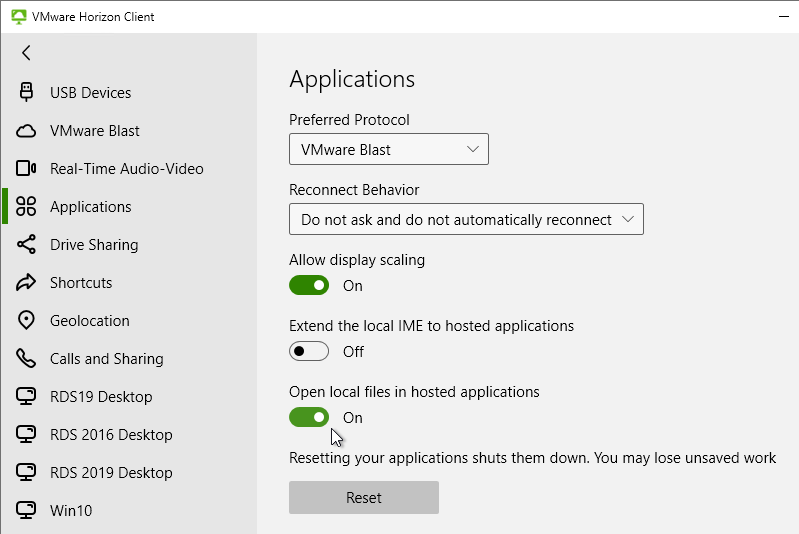
Task: Open the Reconnect Behavior dropdown
Action: click(466, 219)
